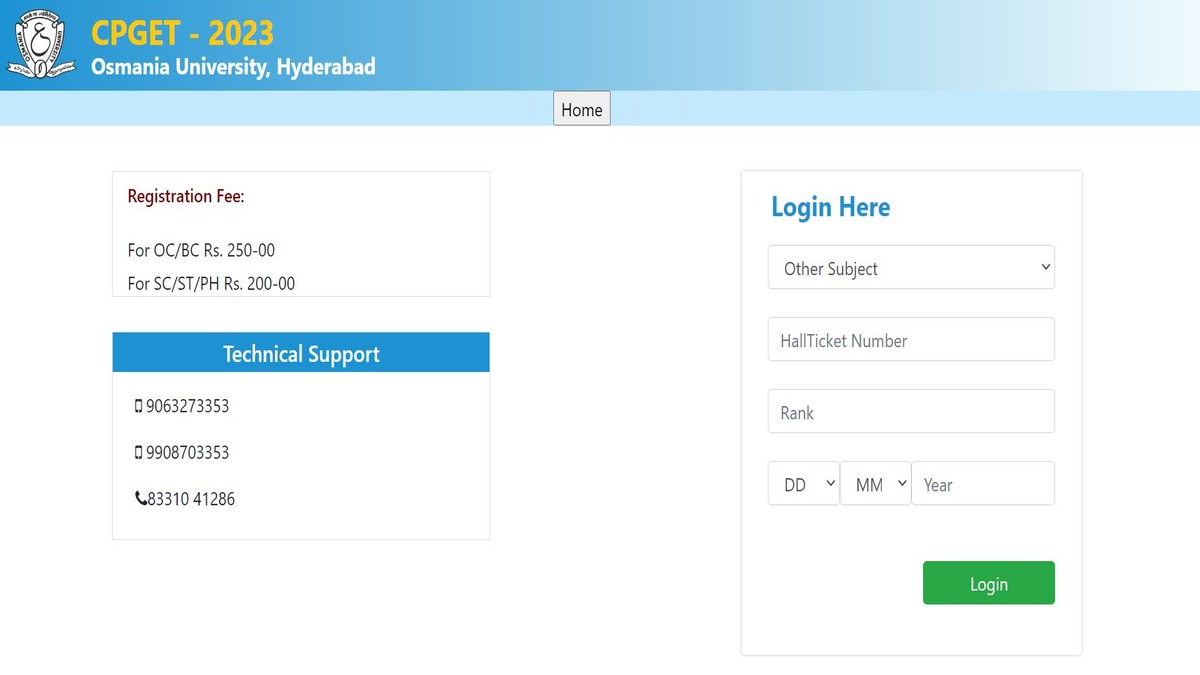Expand the MM month dropdown
Screen dimensions: 1200x675
tap(876, 484)
